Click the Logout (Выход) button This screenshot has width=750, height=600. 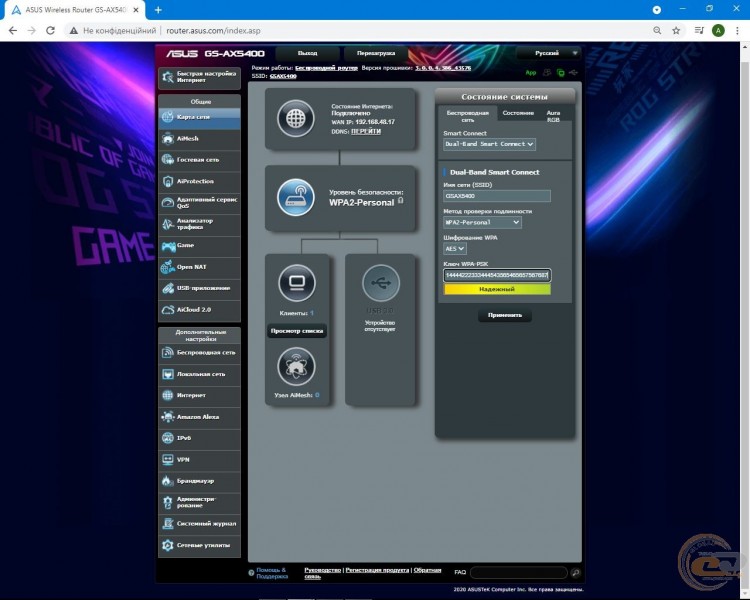pos(308,54)
